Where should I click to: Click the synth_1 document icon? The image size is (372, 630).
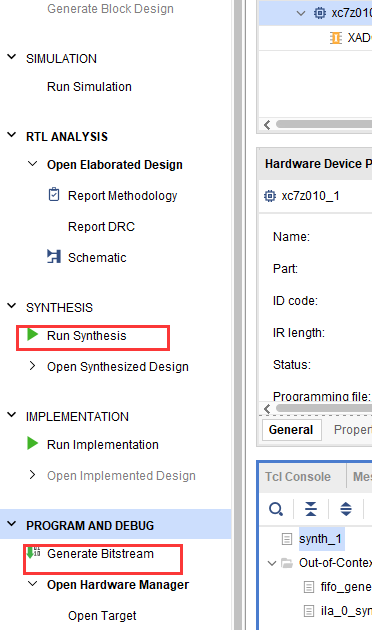[287, 539]
